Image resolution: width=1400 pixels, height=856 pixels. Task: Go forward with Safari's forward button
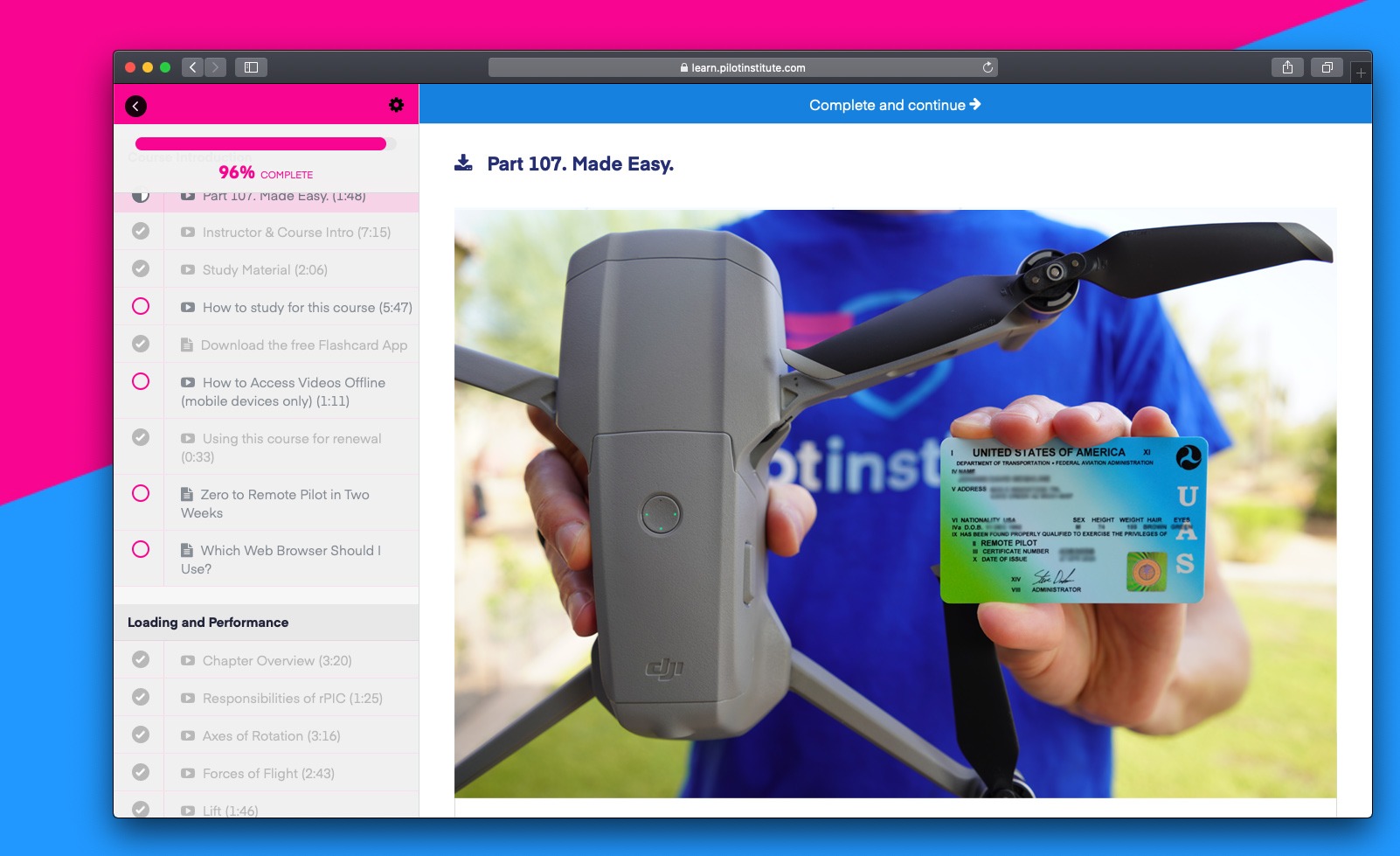[x=215, y=67]
